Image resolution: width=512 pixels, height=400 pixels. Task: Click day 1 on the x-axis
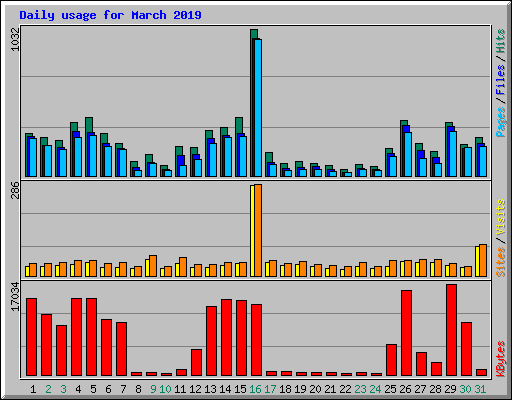coord(33,389)
